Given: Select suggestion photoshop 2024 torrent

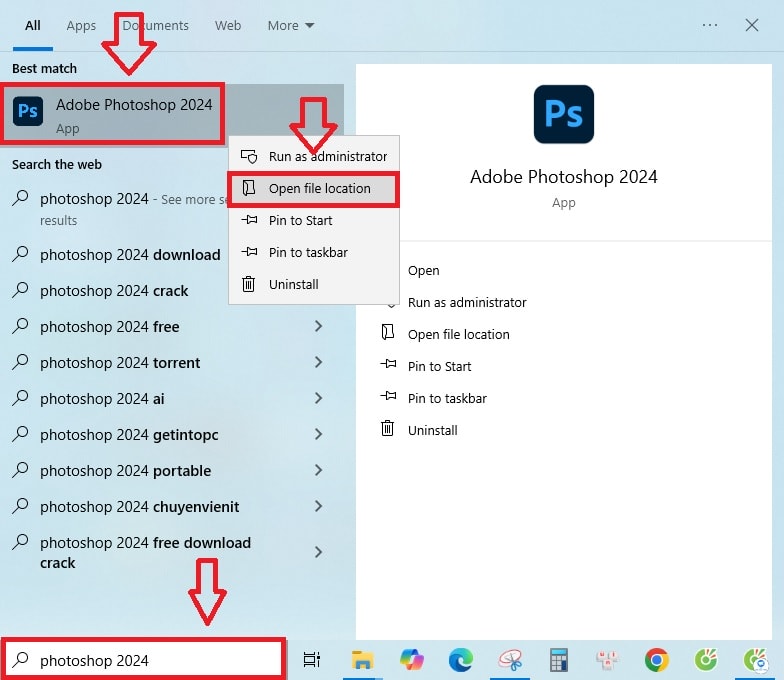Looking at the screenshot, I should 170,362.
